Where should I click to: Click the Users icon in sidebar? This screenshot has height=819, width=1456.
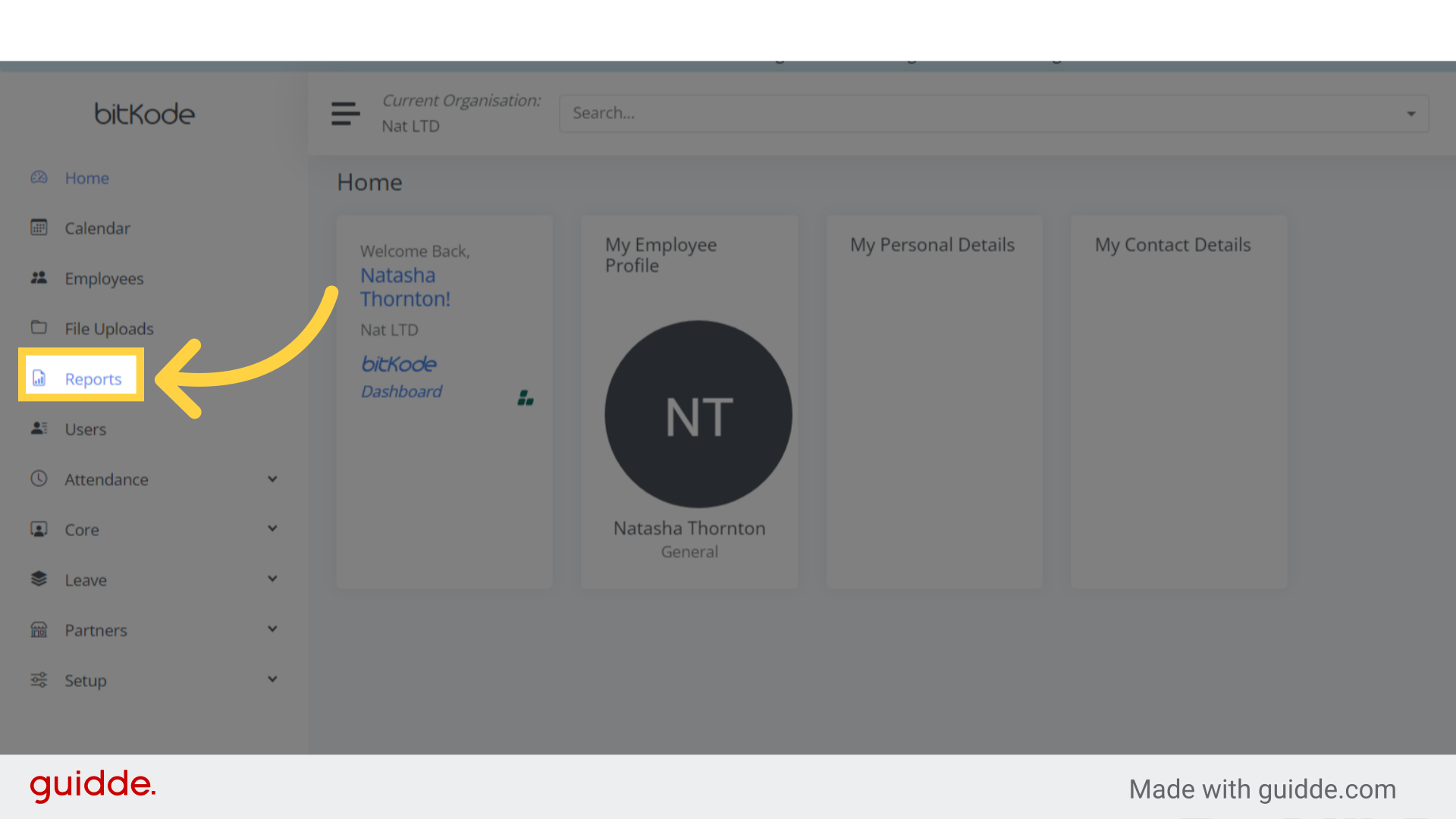(39, 428)
